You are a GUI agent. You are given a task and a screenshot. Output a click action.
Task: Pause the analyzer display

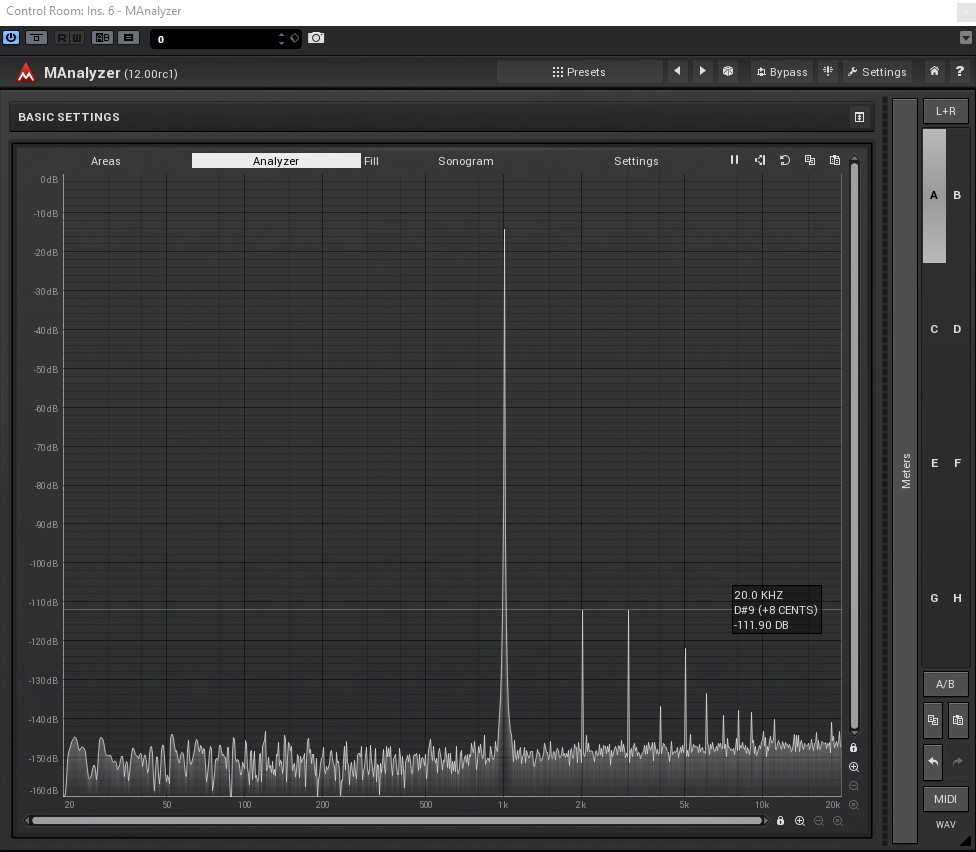[x=734, y=160]
